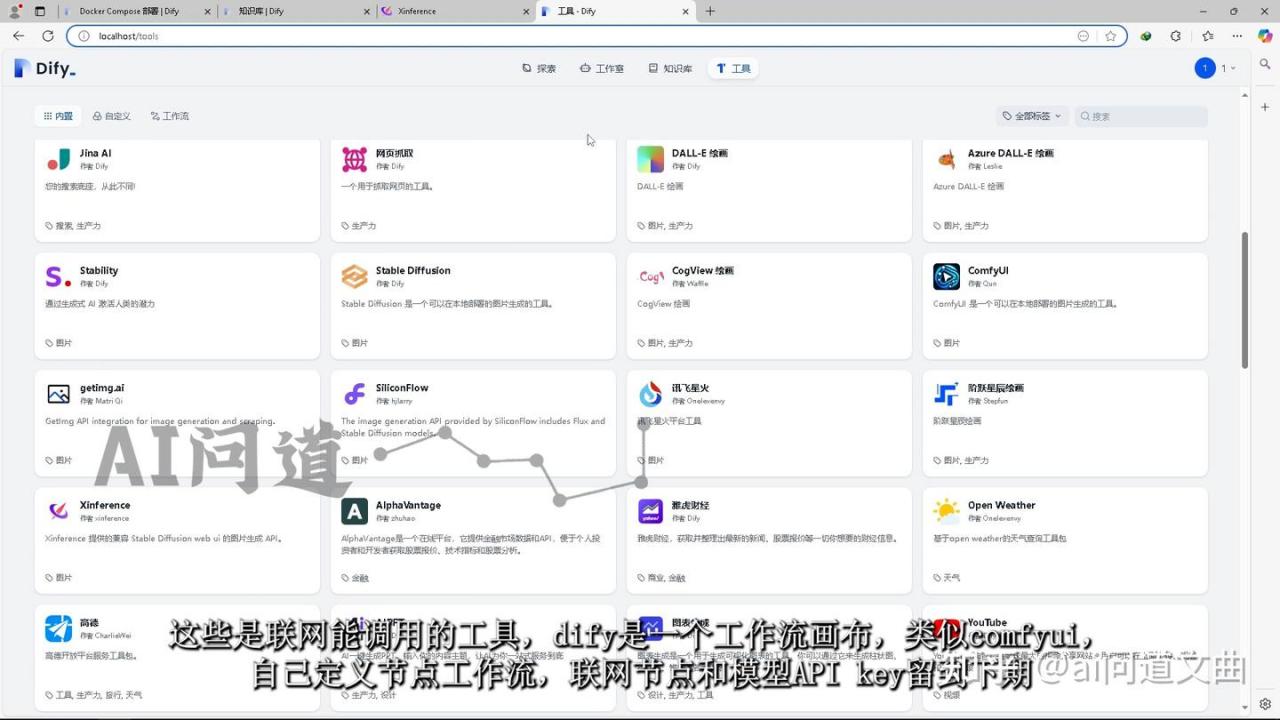1280x720 pixels.
Task: Open the Jina AI tool icon
Action: (58, 159)
